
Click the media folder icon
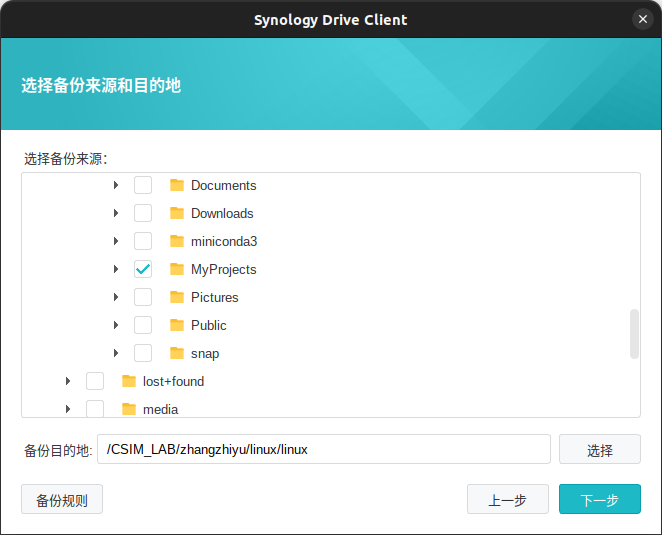pyautogui.click(x=129, y=409)
